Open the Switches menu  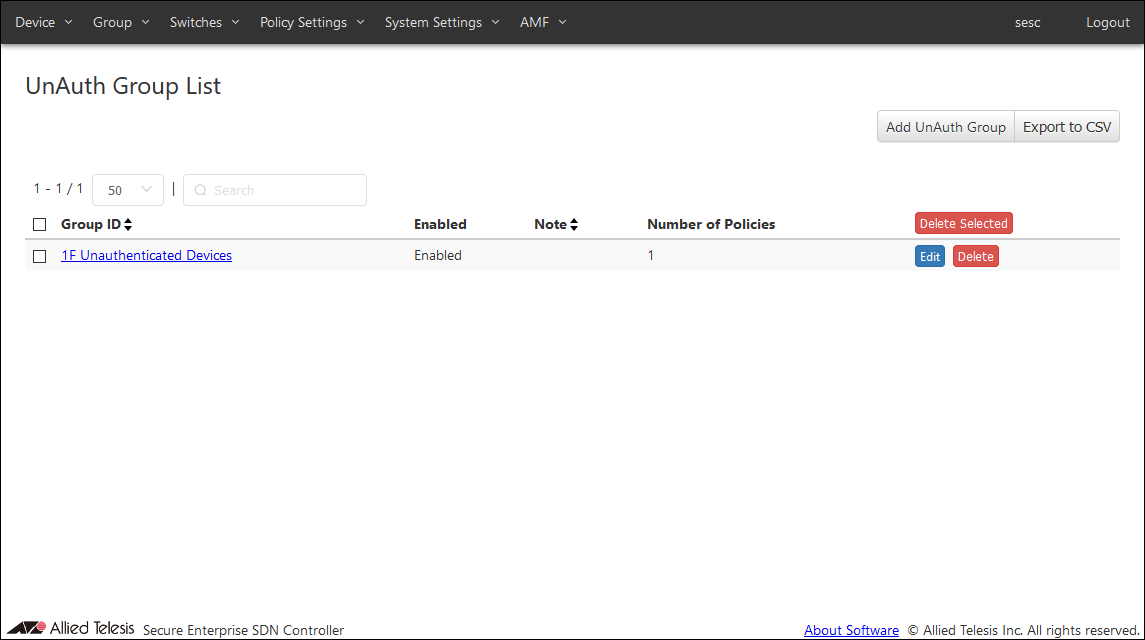tap(204, 22)
